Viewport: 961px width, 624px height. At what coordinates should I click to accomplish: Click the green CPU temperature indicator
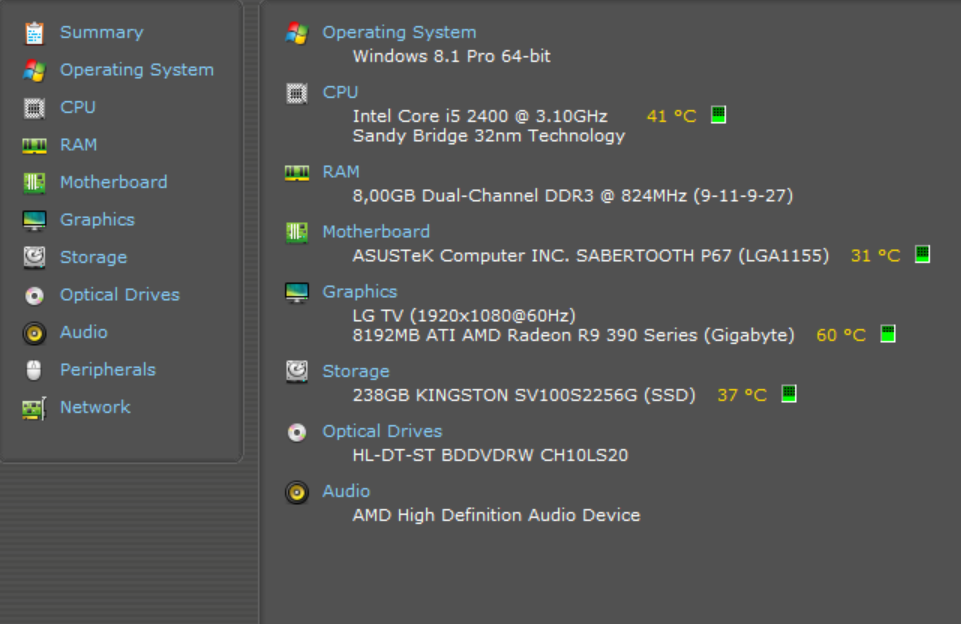[718, 115]
